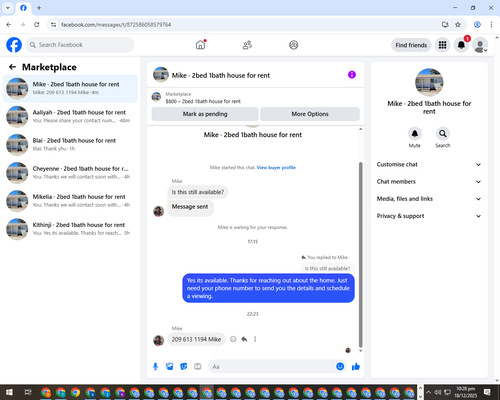Send a thumbs-up like
Image resolution: width=500 pixels, height=400 pixels.
(x=356, y=367)
